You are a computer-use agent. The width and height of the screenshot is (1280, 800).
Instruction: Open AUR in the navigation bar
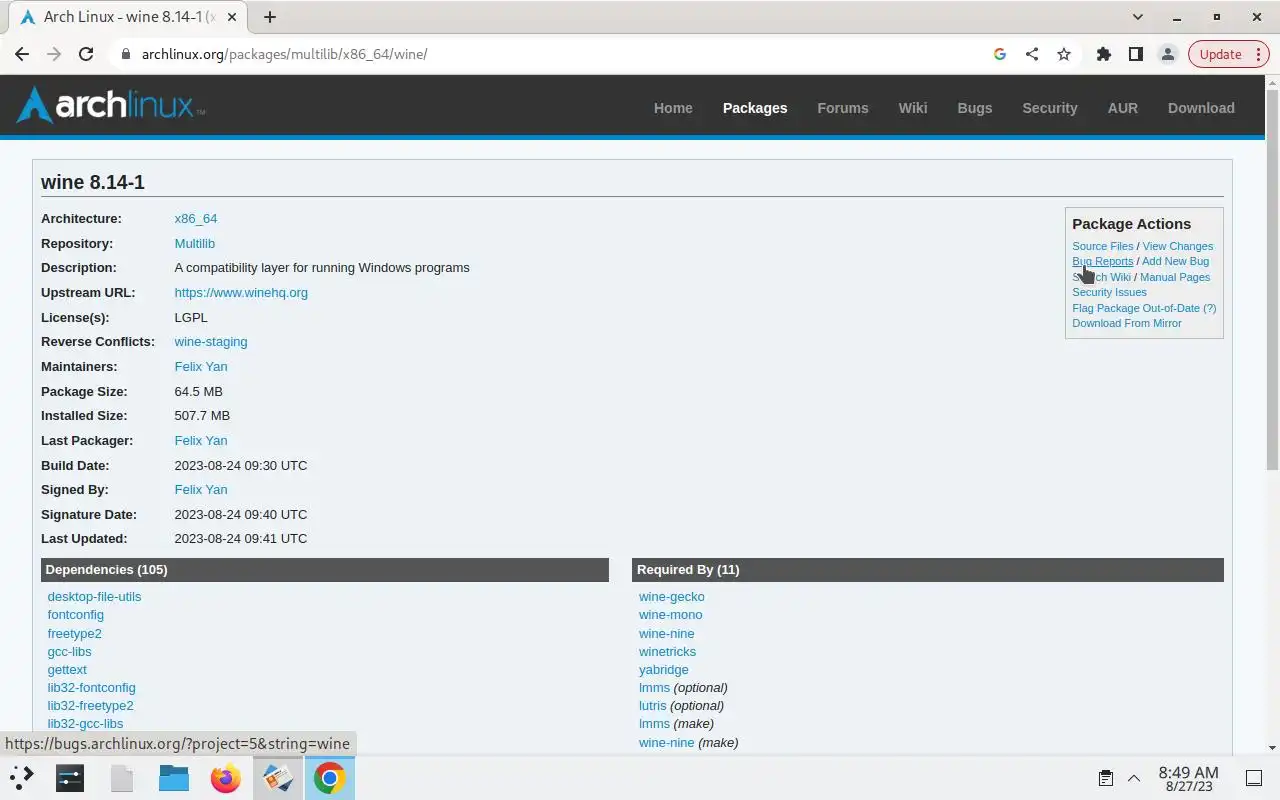1123,108
